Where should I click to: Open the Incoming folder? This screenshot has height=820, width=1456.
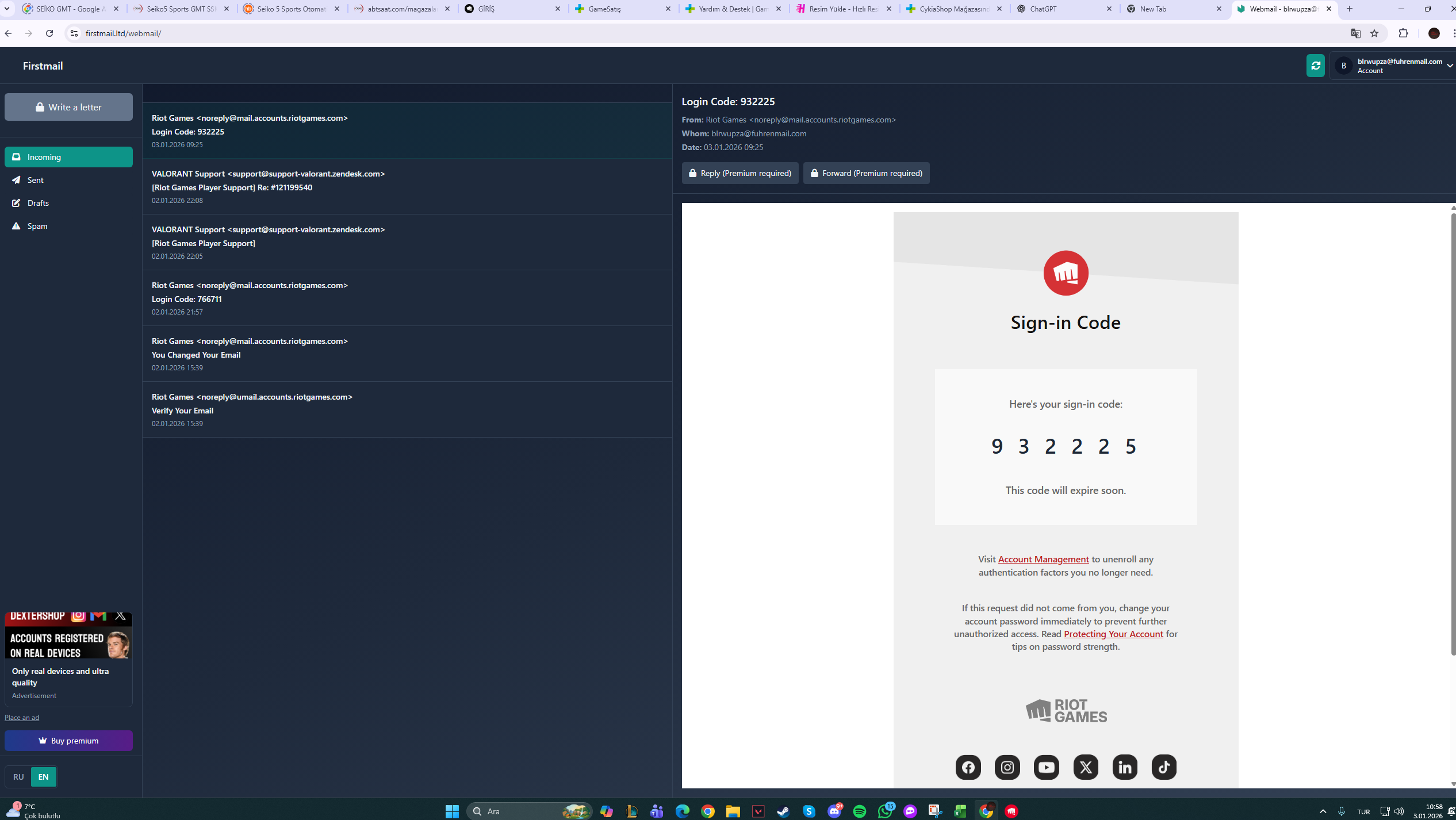(68, 157)
